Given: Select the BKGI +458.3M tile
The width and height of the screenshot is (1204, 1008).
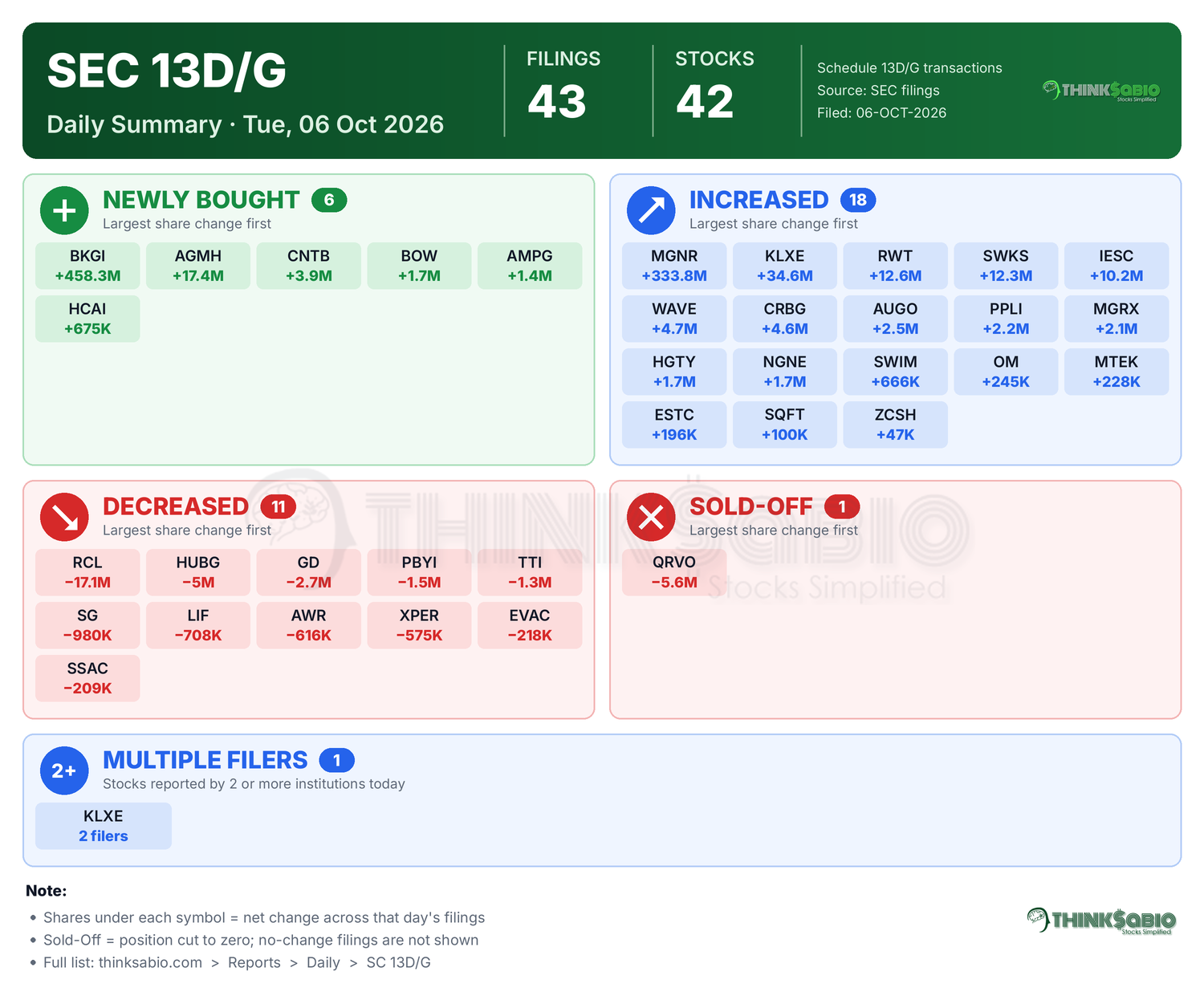Looking at the screenshot, I should pos(87,266).
